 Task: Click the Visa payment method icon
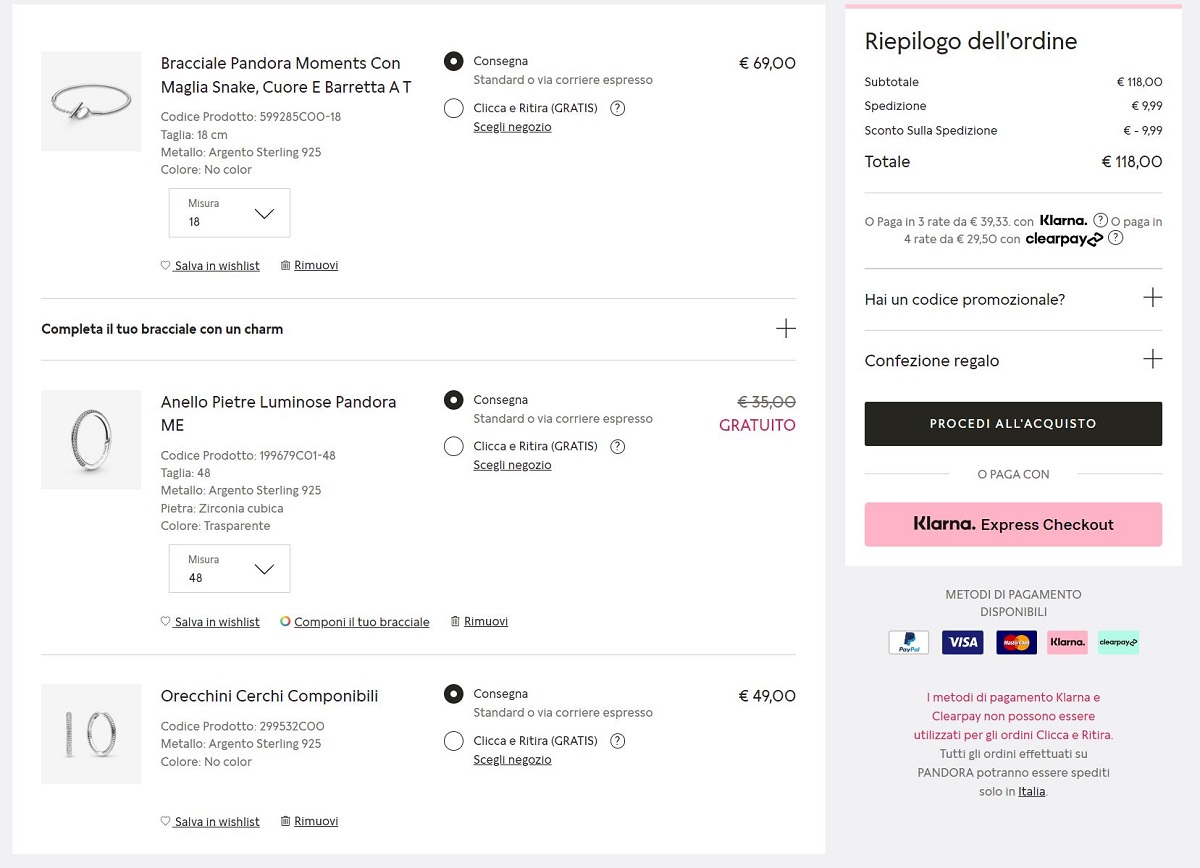coord(962,643)
